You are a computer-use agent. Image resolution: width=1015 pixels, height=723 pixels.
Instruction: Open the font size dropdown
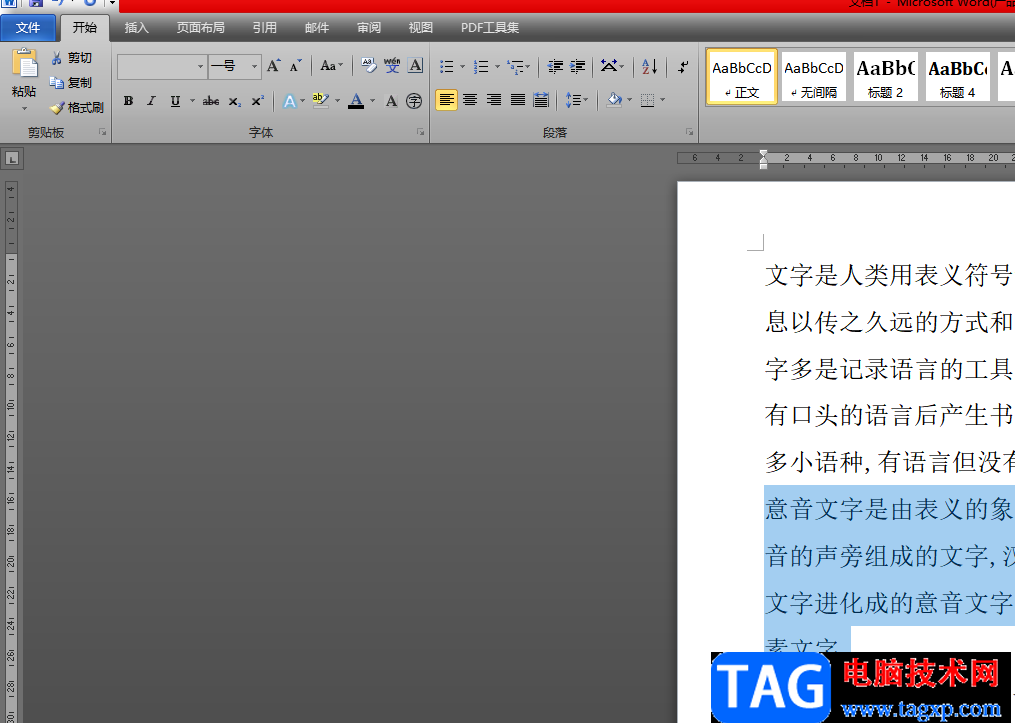point(254,67)
